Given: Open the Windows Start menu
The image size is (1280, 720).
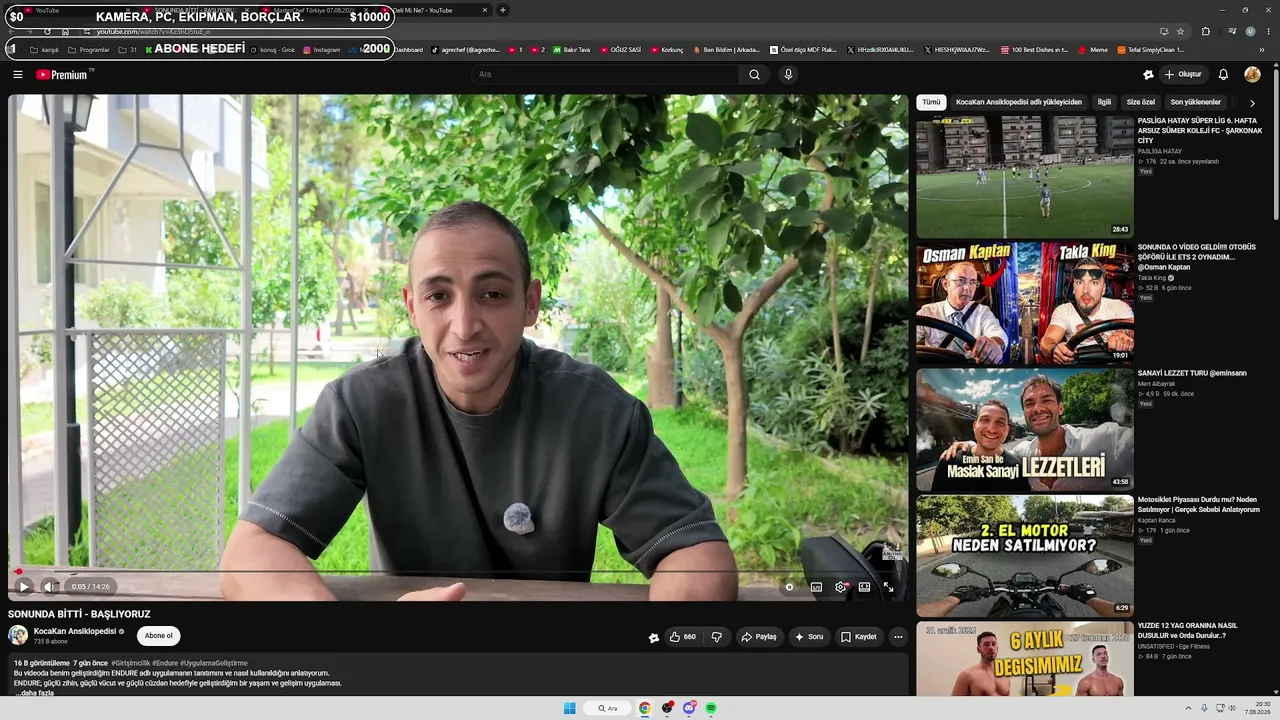Looking at the screenshot, I should click(x=569, y=708).
